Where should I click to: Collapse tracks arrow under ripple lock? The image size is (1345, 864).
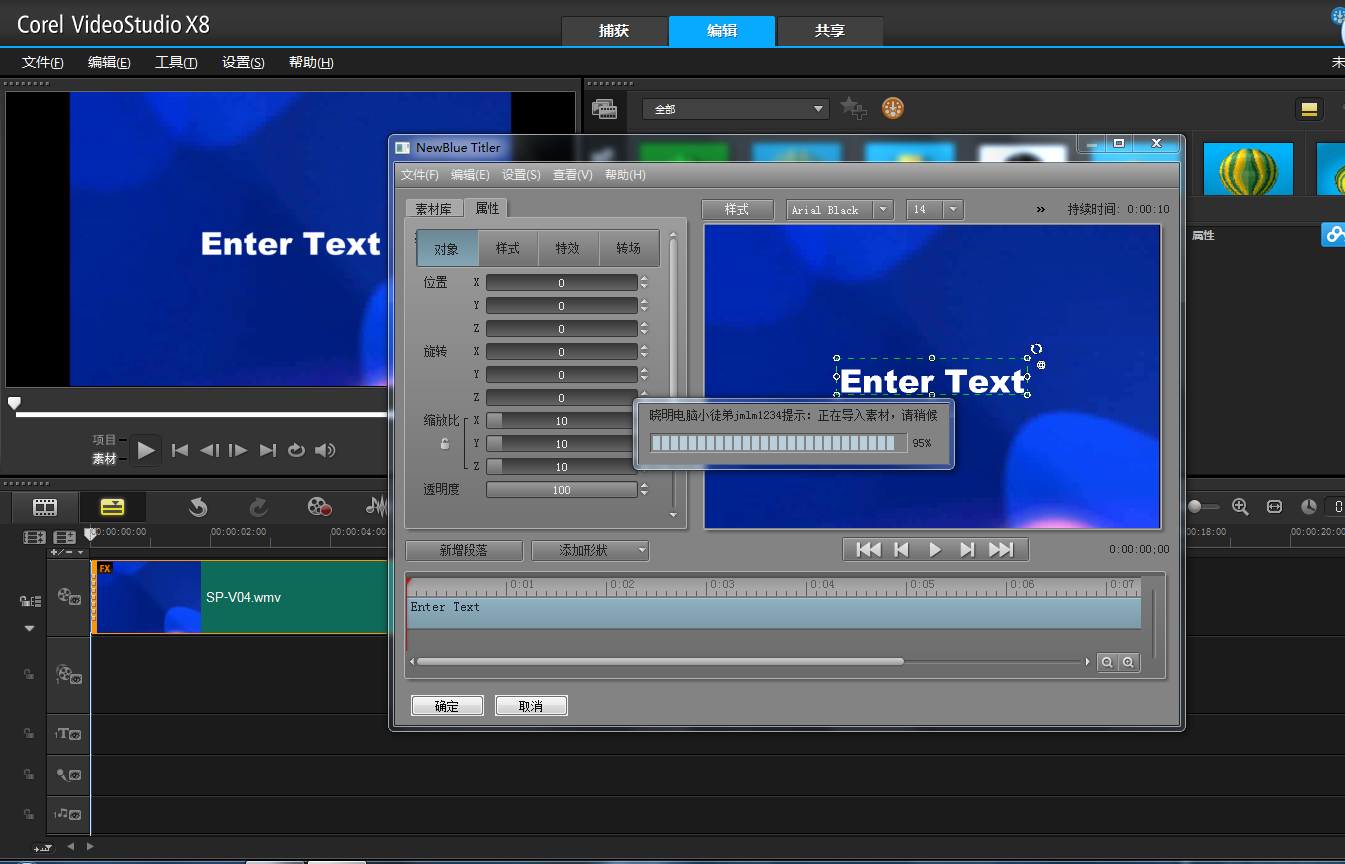[x=30, y=629]
